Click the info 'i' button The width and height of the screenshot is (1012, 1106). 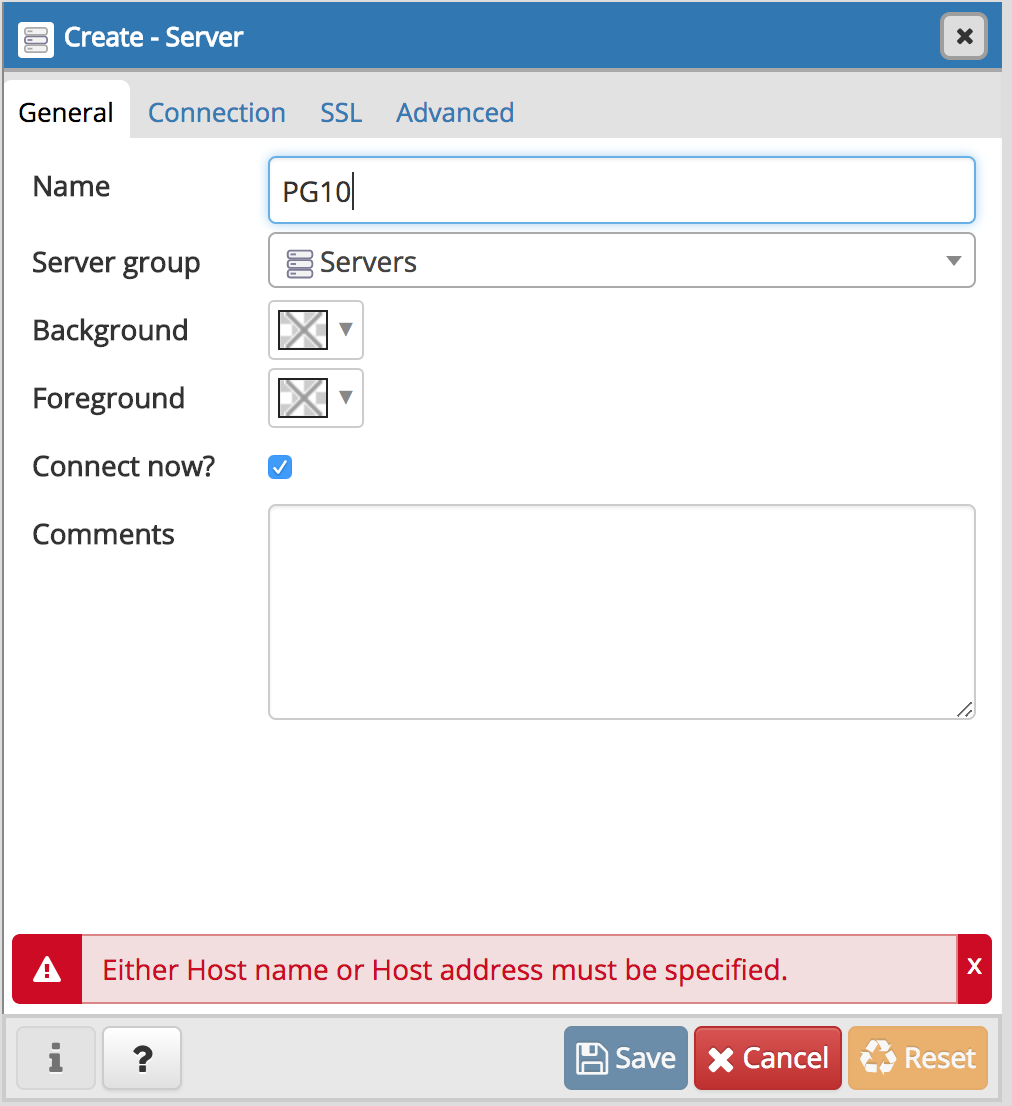55,1058
